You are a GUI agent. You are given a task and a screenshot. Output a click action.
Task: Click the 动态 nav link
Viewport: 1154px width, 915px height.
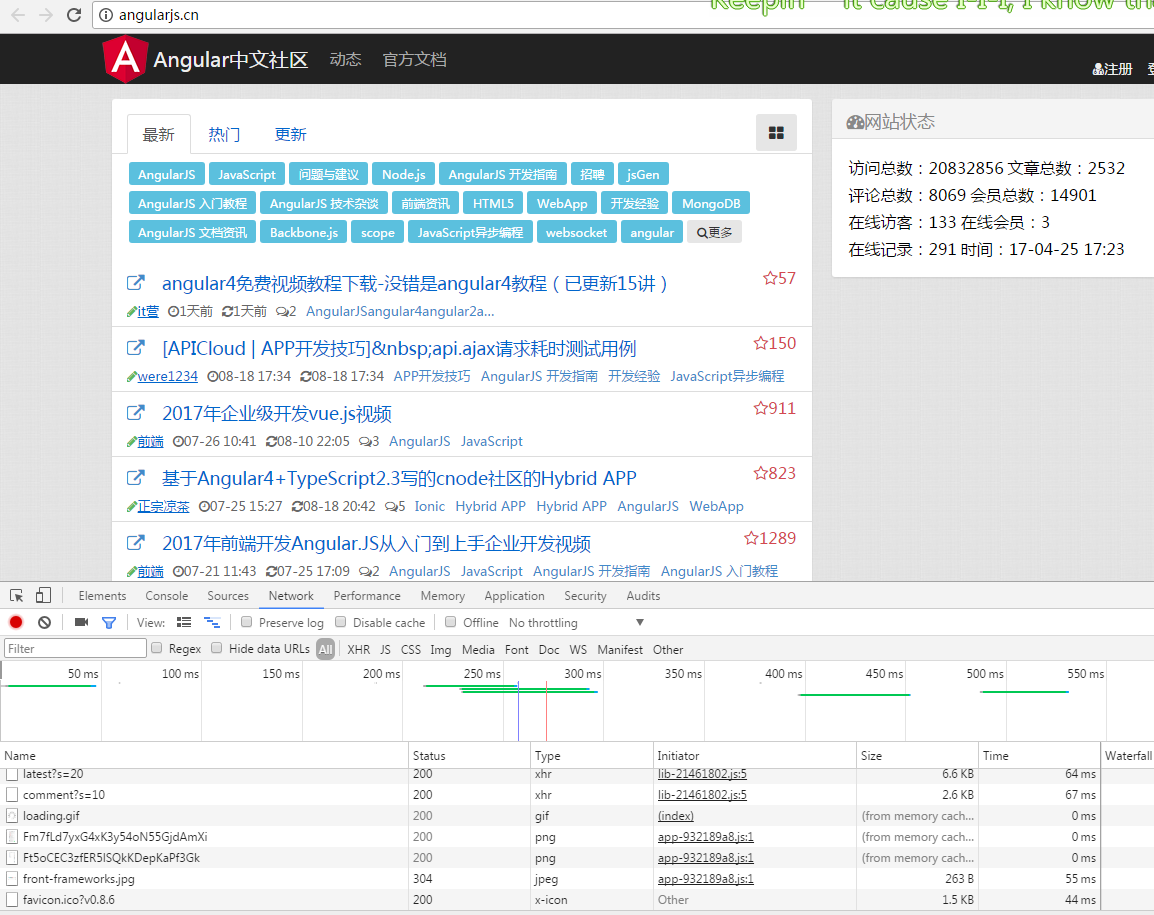coord(345,60)
